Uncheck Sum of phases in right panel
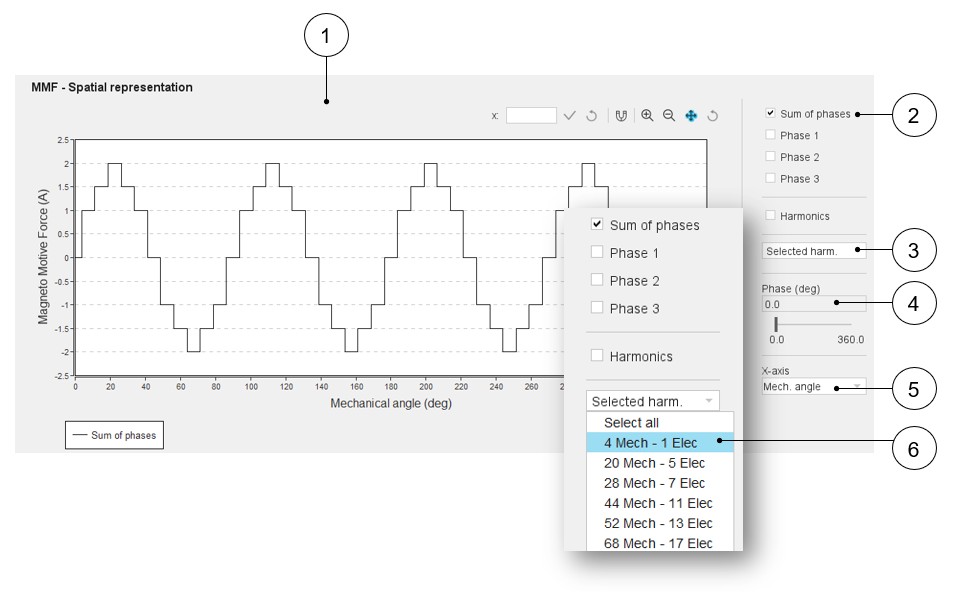Viewport: 961px width, 592px height. [x=770, y=114]
